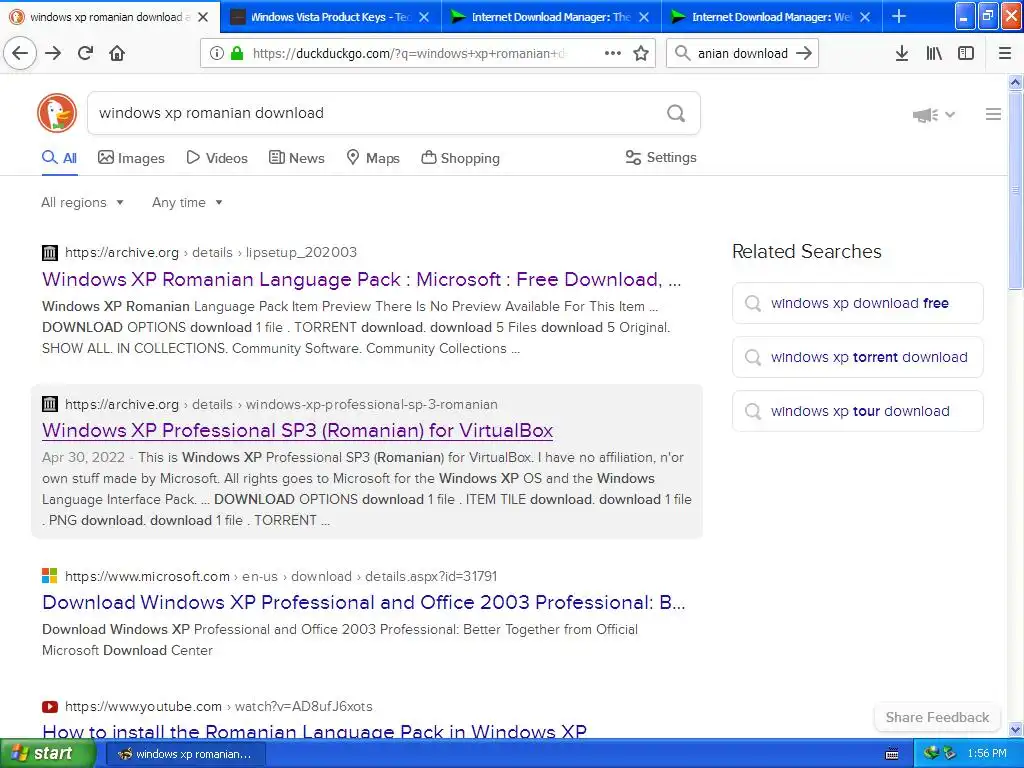Open the on-screen keyboard tray icon

tap(892, 754)
